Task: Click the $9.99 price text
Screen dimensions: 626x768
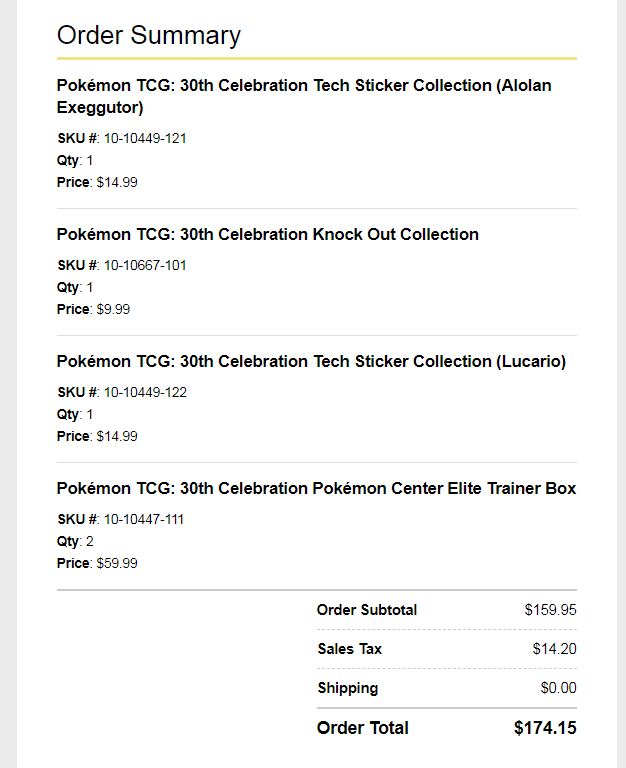Action: (113, 309)
